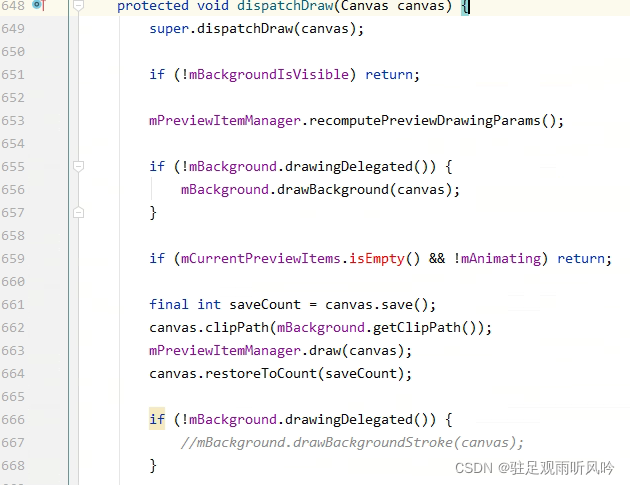Click the return keyword on line 651
This screenshot has width=630, height=485.
[x=389, y=75]
